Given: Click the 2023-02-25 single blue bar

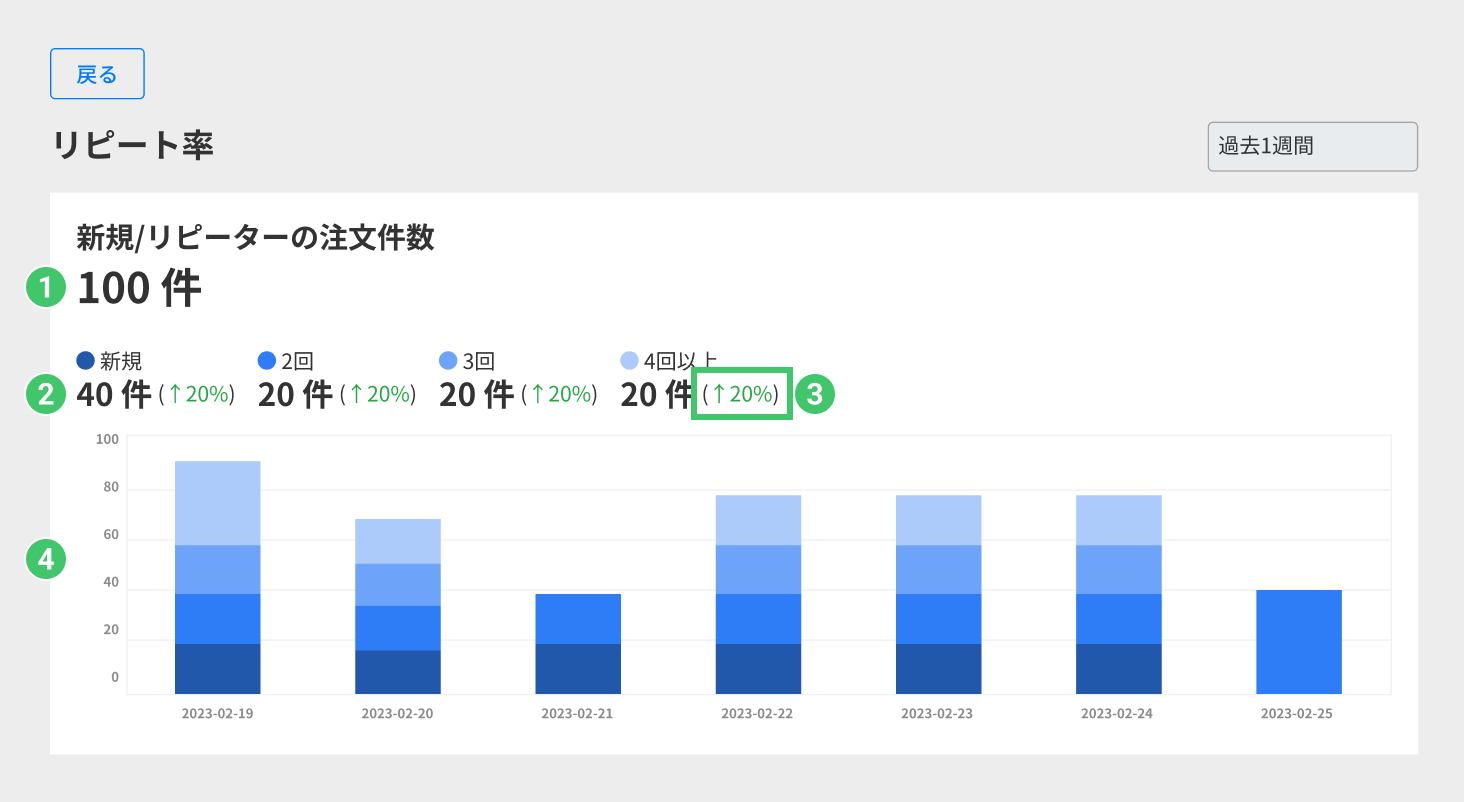Looking at the screenshot, I should pyautogui.click(x=1298, y=641).
